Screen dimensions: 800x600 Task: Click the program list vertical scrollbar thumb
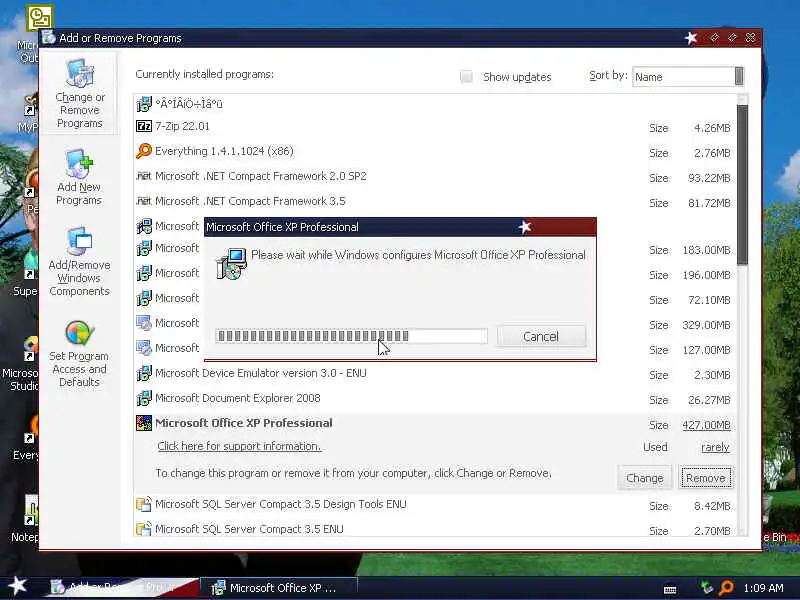742,185
